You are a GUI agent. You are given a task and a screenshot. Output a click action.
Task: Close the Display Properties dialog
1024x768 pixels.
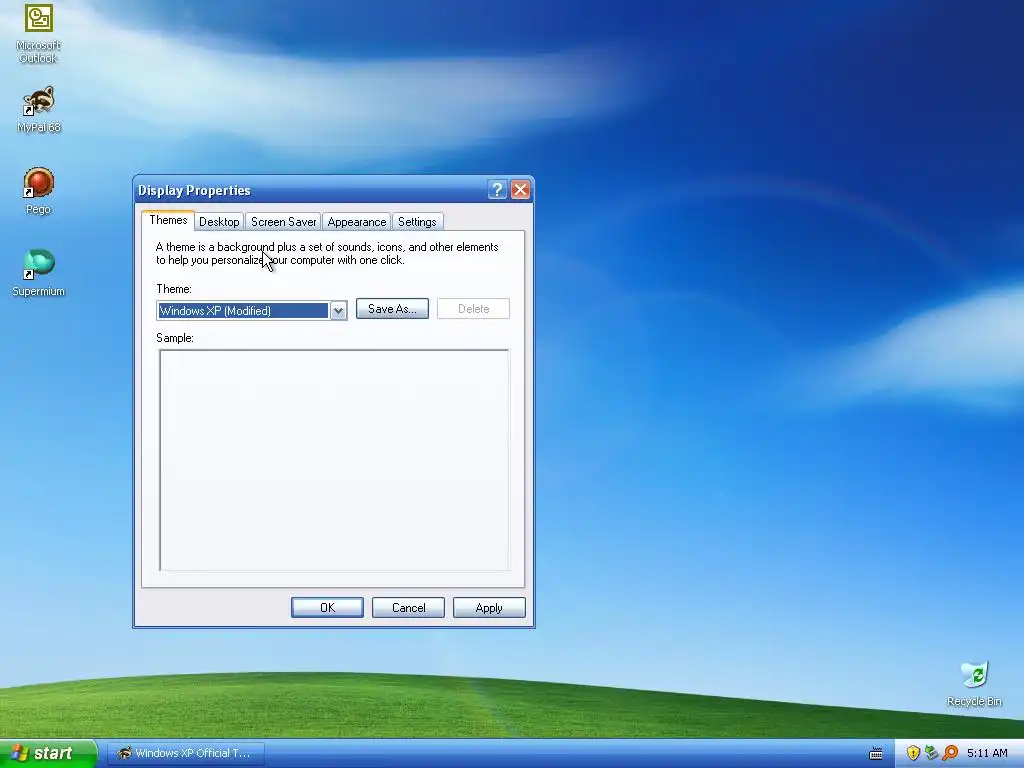click(520, 190)
